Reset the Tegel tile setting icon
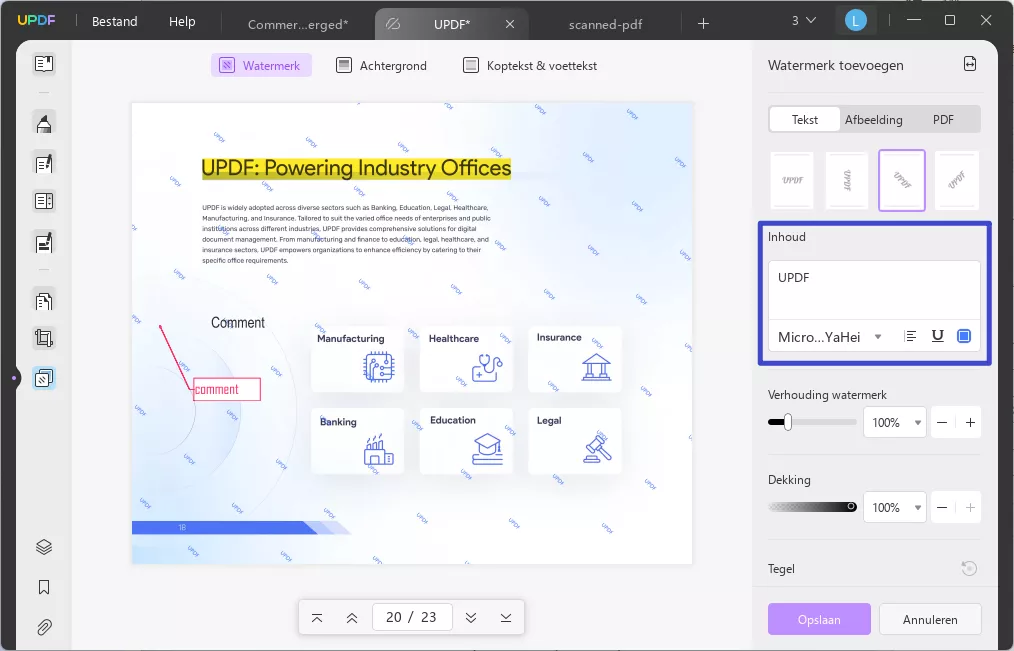Viewport: 1014px width, 651px height. coord(969,568)
